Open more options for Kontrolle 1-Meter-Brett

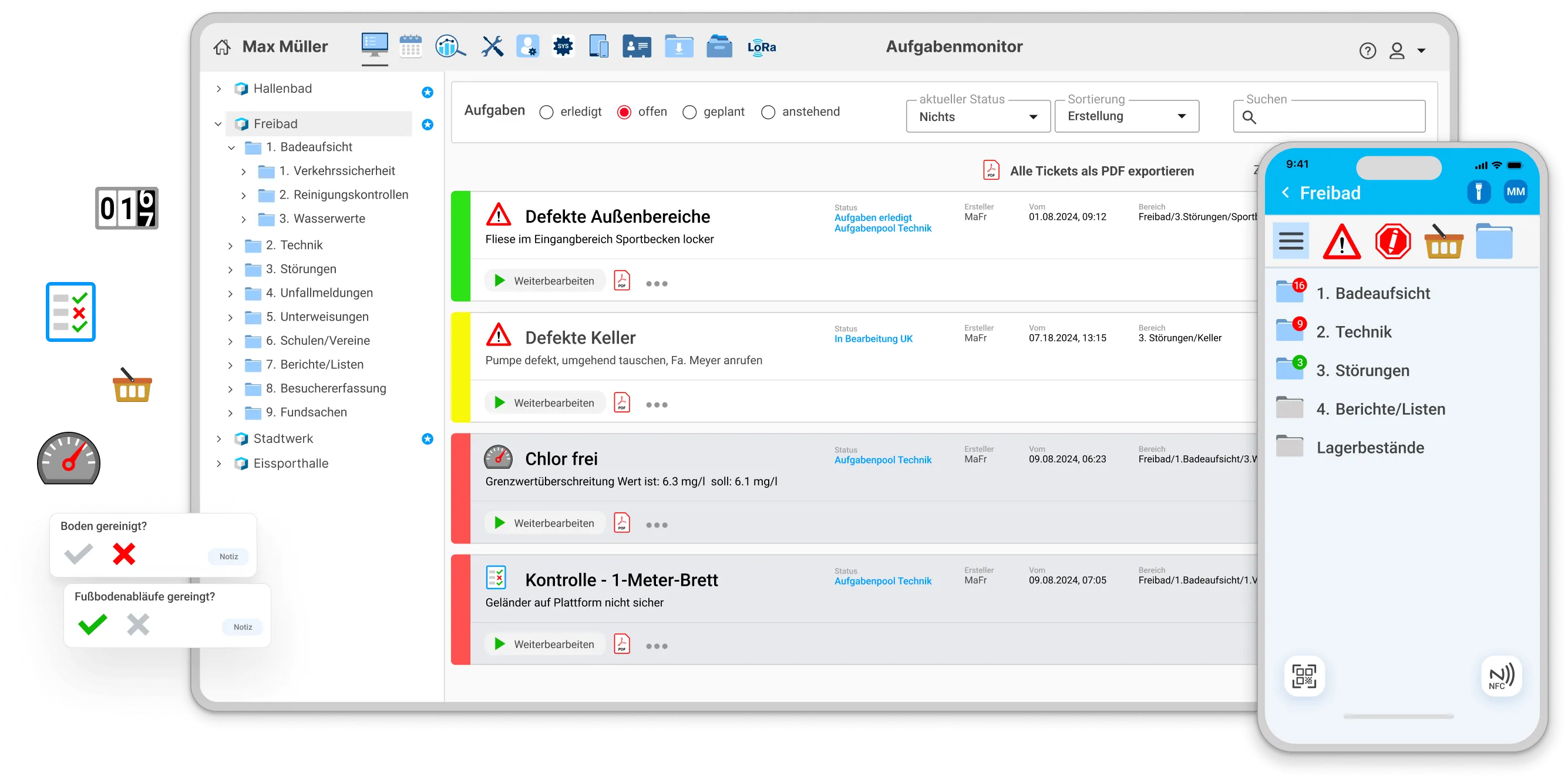(x=656, y=646)
